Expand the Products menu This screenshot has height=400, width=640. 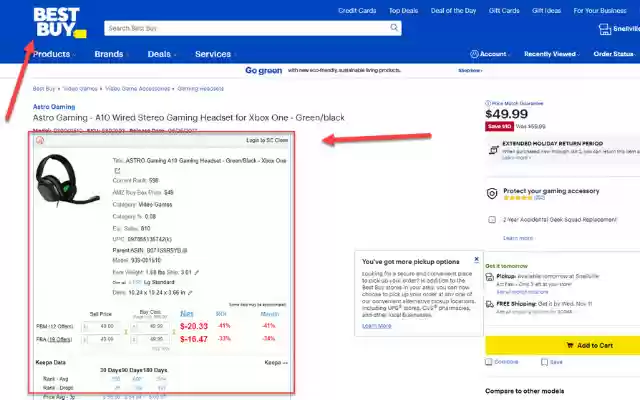point(54,54)
